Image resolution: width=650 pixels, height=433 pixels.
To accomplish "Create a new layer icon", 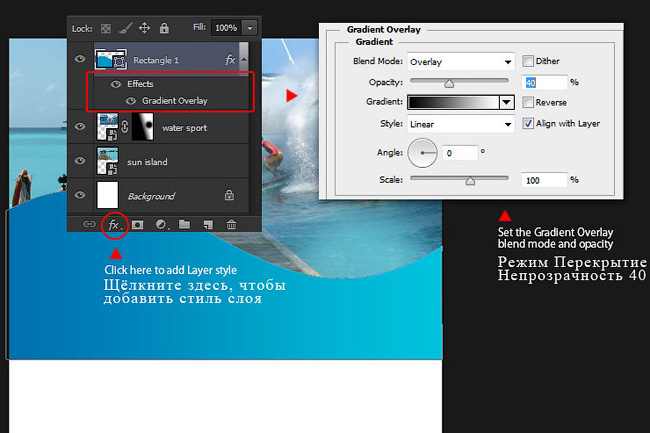I will point(208,225).
